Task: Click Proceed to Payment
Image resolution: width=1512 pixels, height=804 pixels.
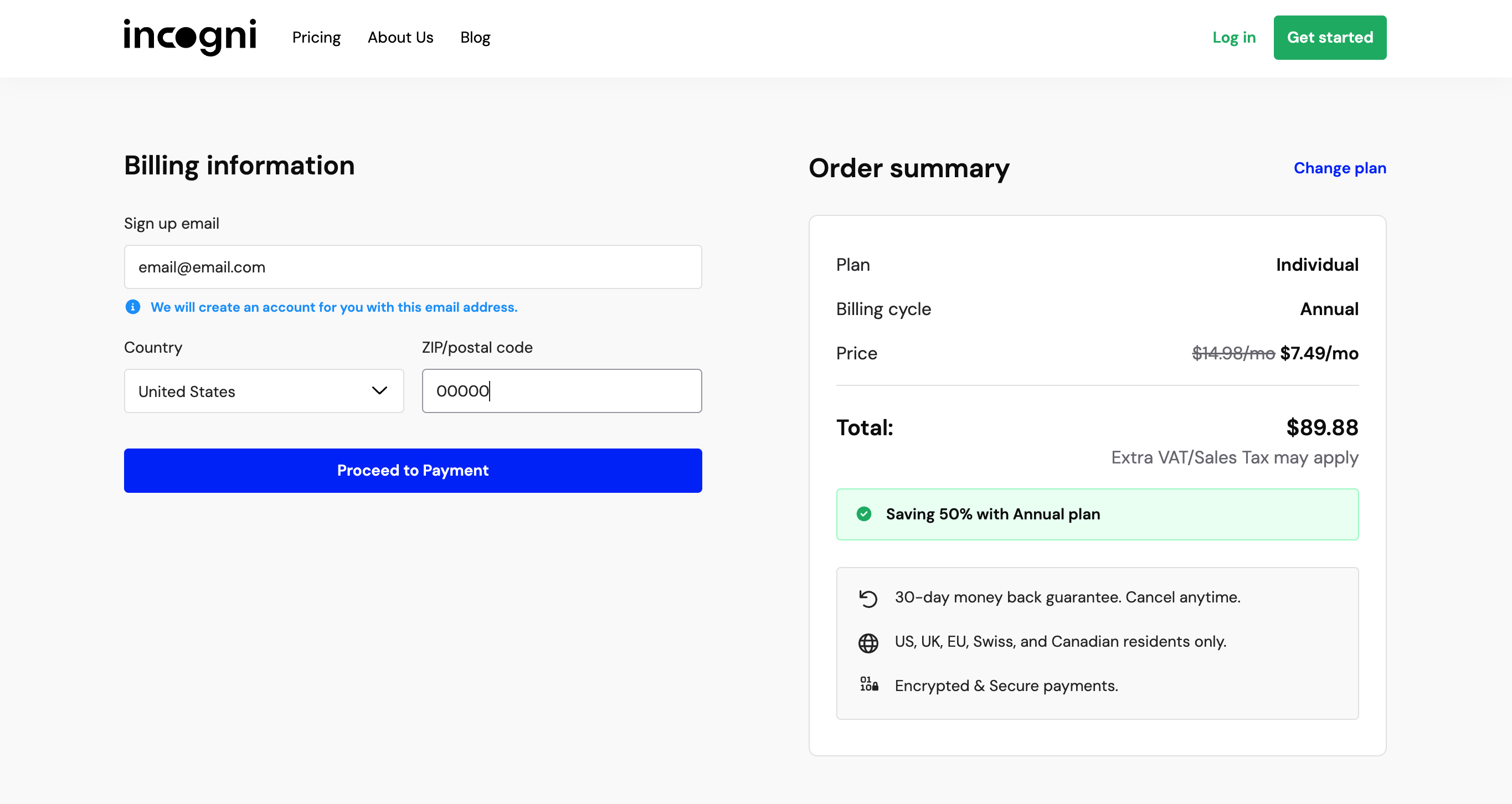Action: point(413,470)
